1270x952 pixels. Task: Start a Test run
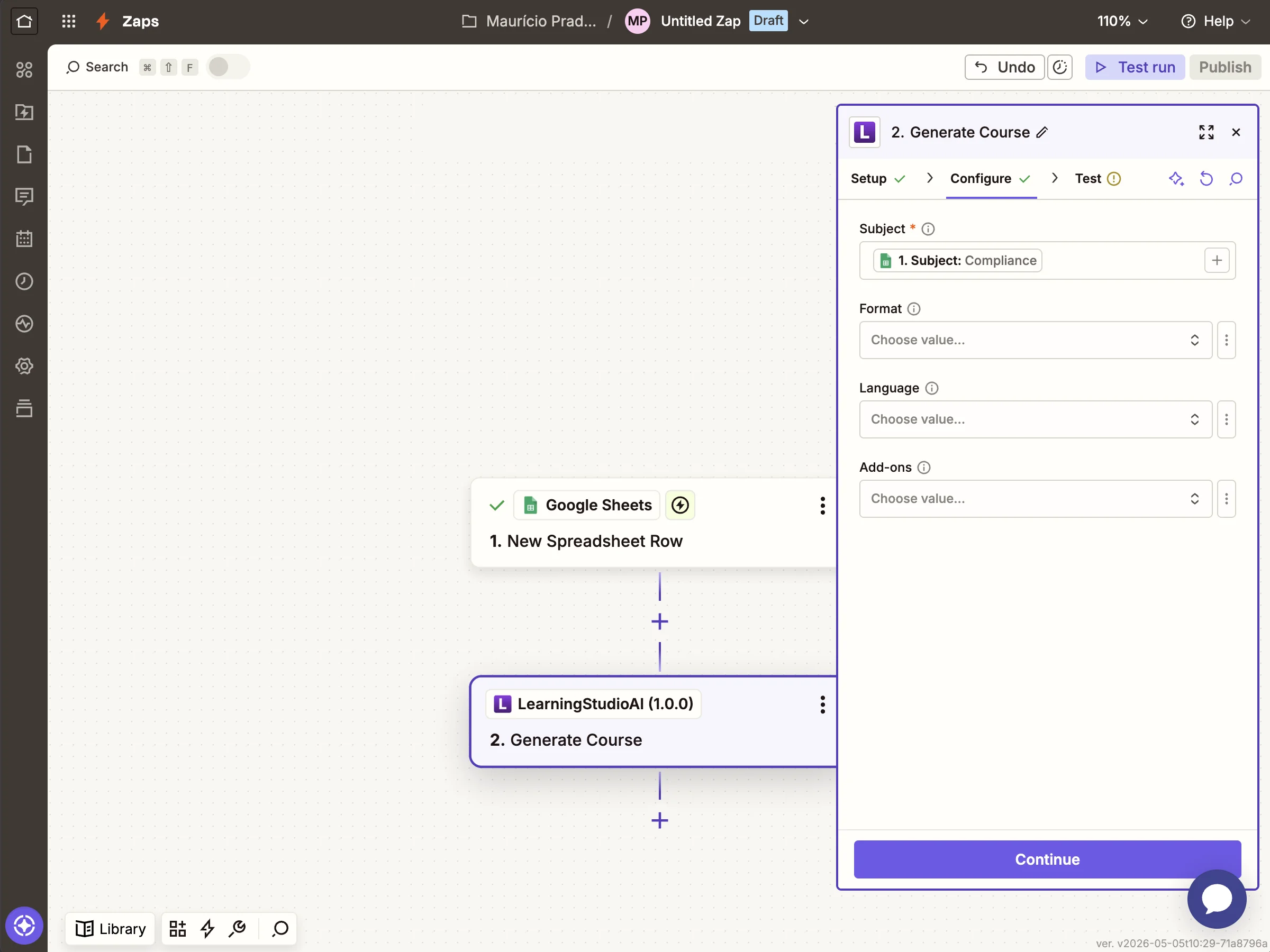(1135, 67)
